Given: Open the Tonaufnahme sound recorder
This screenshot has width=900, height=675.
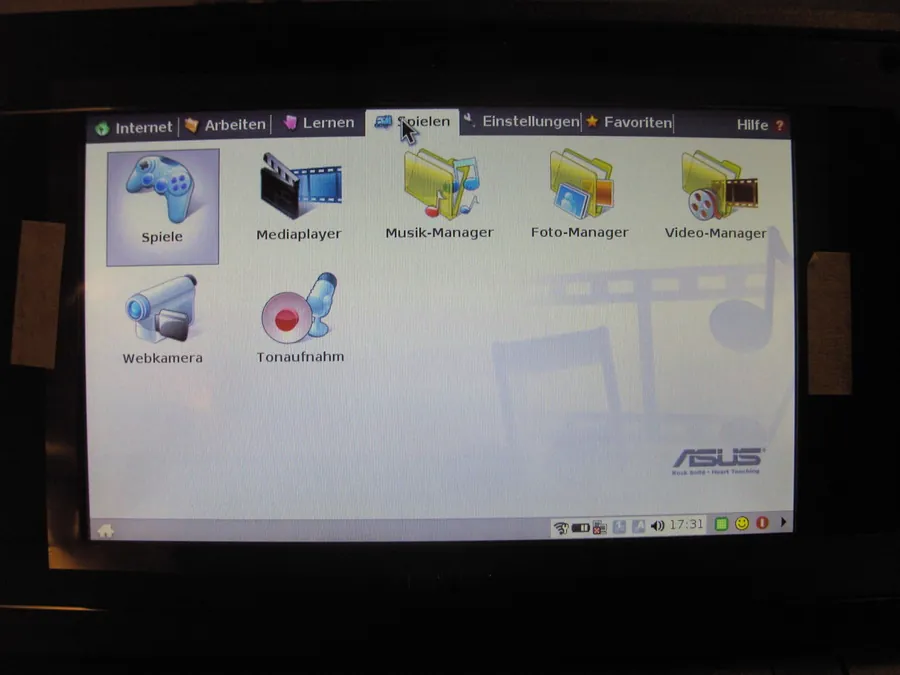Looking at the screenshot, I should pos(300,318).
